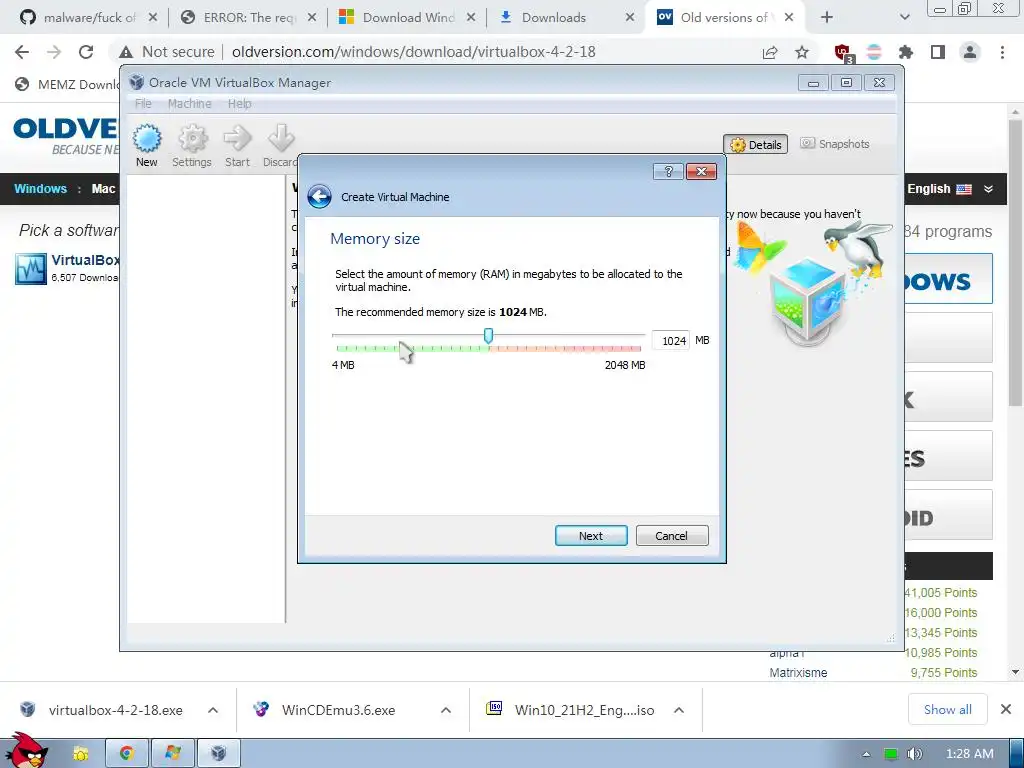Open the file explorer taskbar icon
The height and width of the screenshot is (768, 1024).
80,754
